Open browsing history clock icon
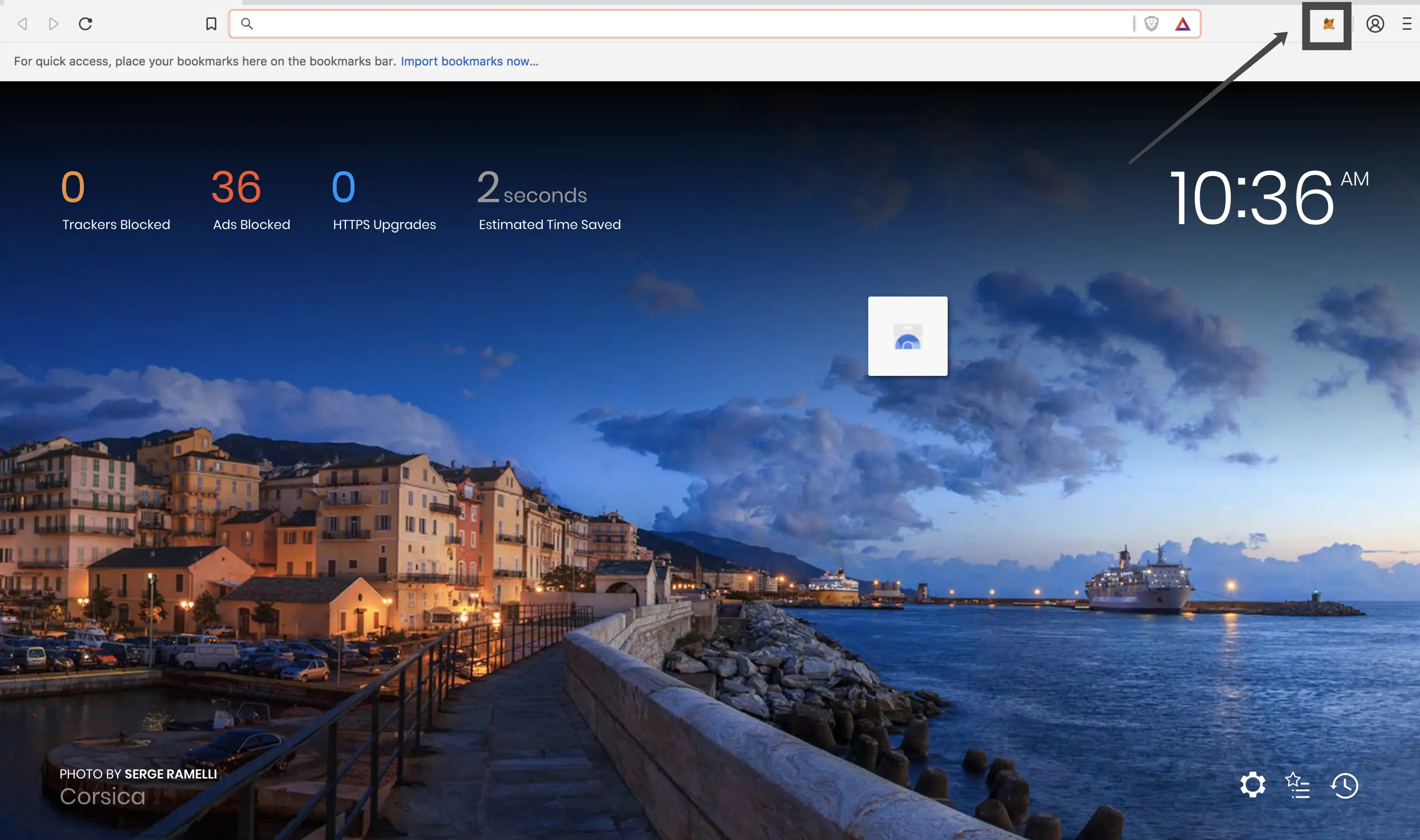Screen dimensions: 1420x840 pyautogui.click(x=1345, y=785)
